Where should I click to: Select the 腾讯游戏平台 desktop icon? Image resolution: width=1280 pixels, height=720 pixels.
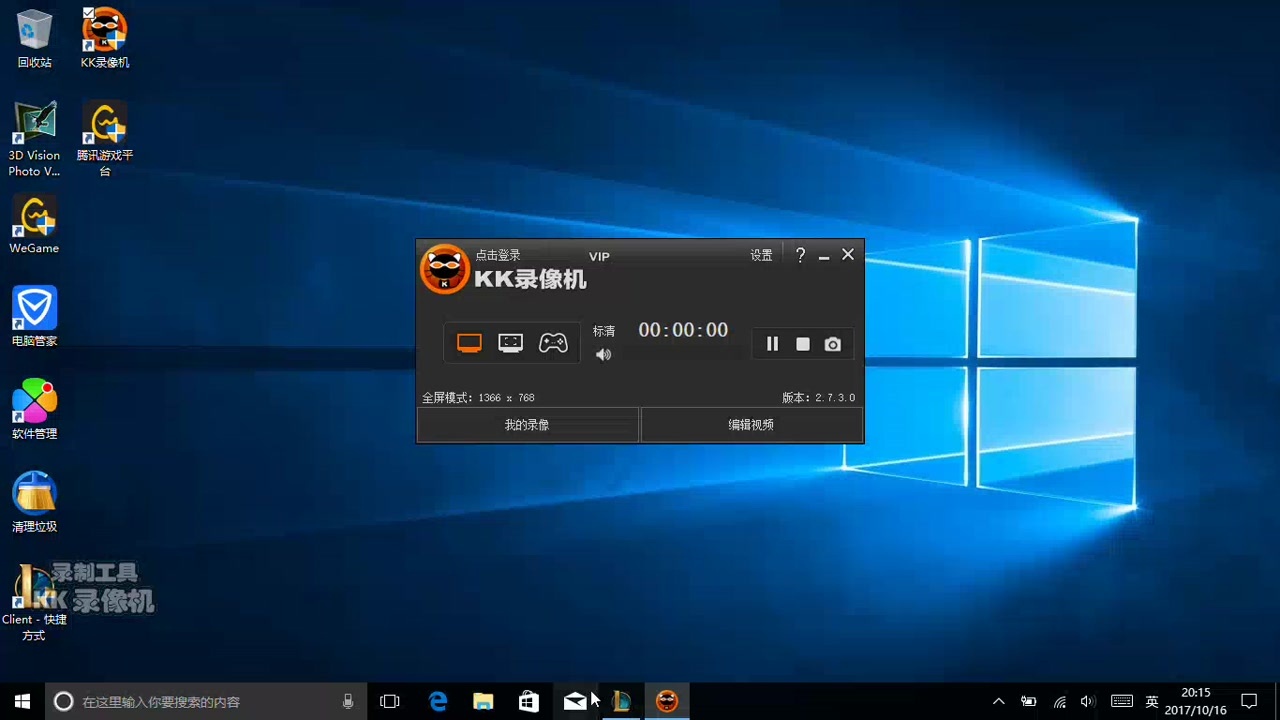tap(105, 139)
